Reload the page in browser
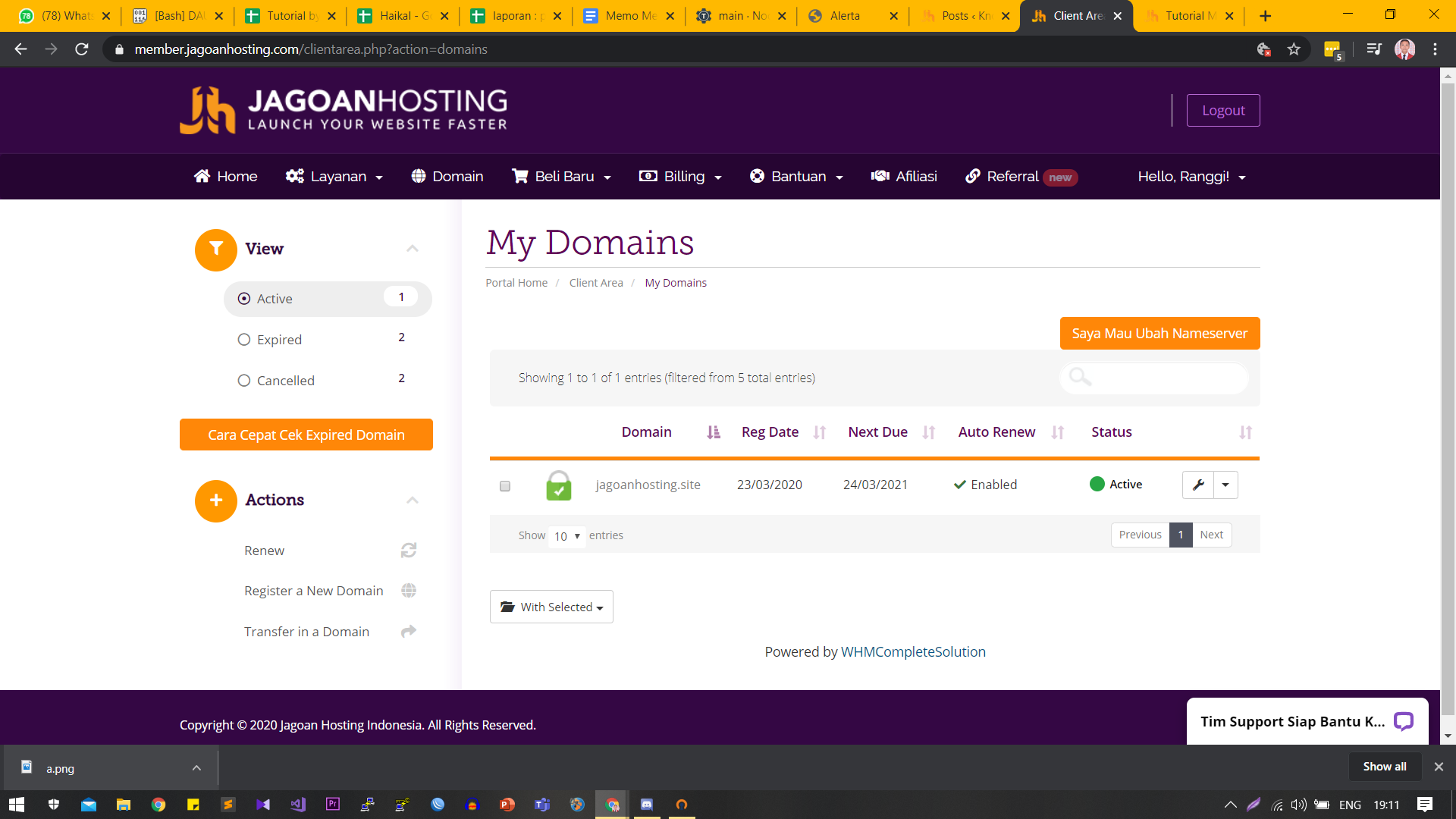This screenshot has width=1456, height=819. [x=82, y=49]
